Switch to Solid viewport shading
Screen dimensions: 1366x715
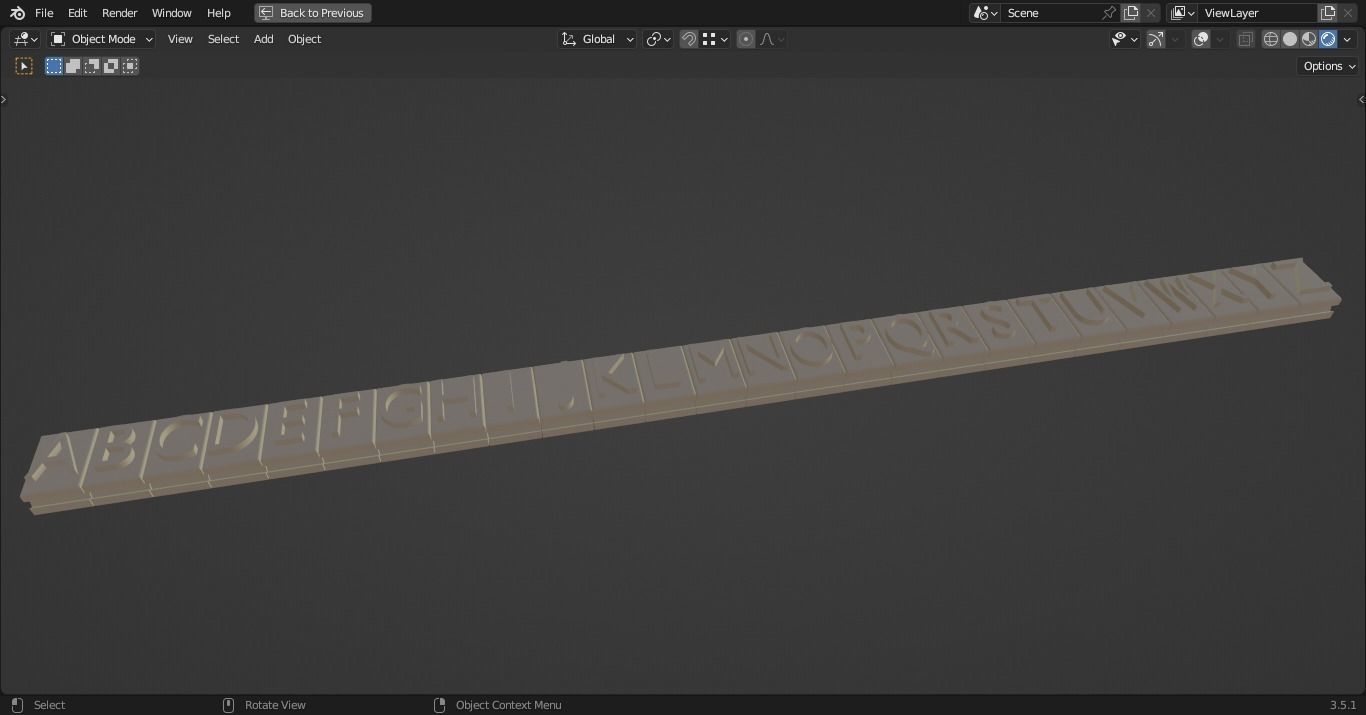[x=1290, y=39]
